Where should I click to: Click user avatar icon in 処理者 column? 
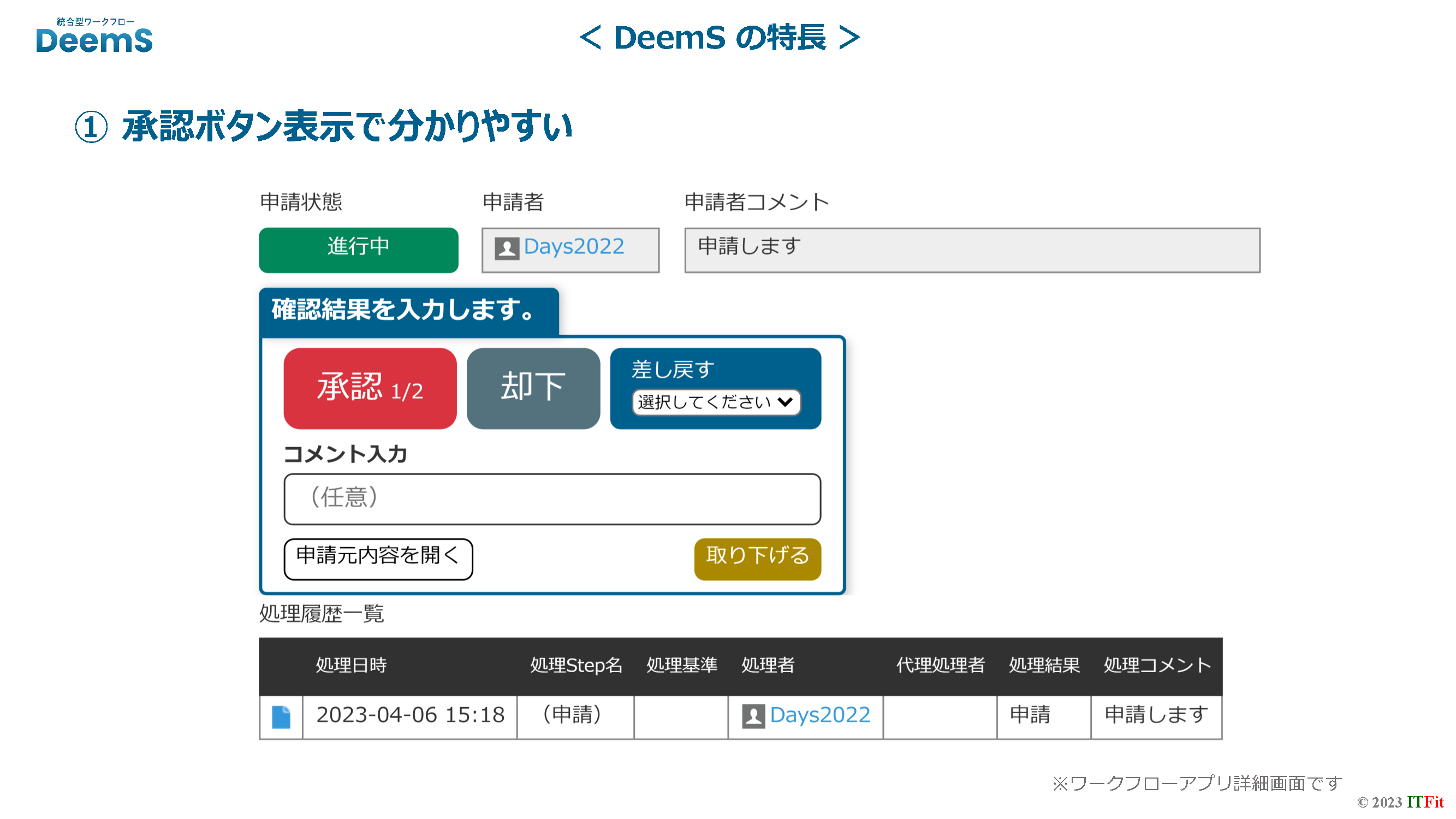(x=753, y=716)
